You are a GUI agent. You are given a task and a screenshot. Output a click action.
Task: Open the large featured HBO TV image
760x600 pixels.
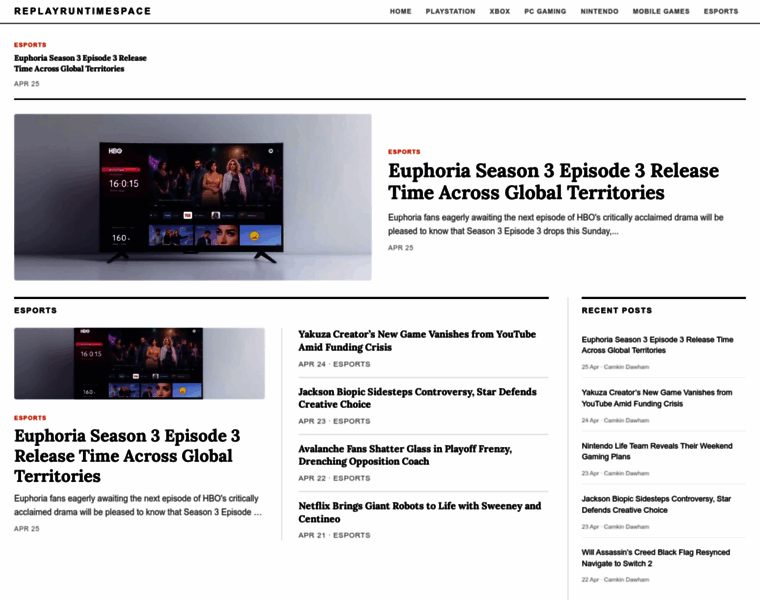pos(193,197)
